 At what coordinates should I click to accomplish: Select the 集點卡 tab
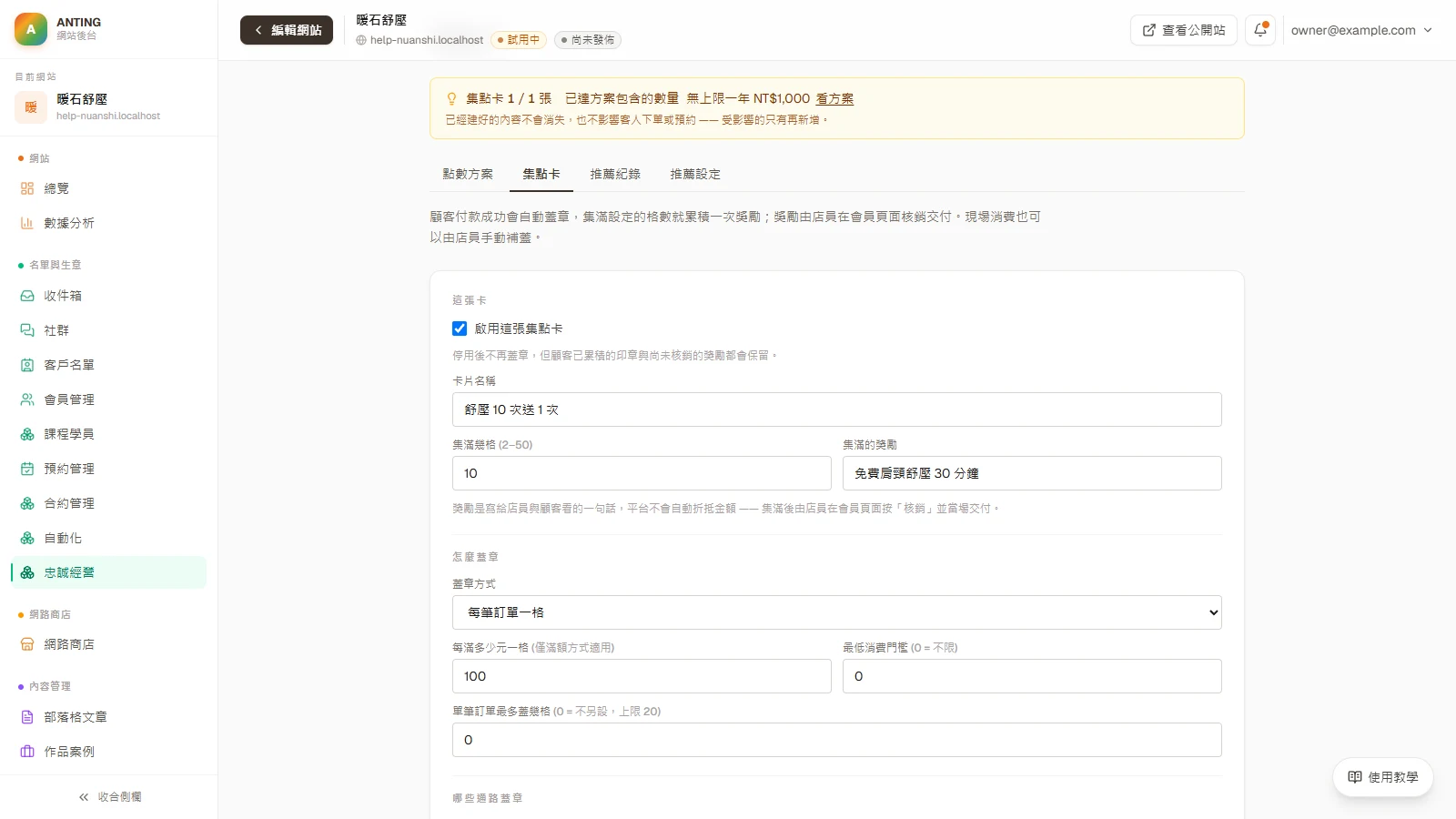click(x=541, y=174)
